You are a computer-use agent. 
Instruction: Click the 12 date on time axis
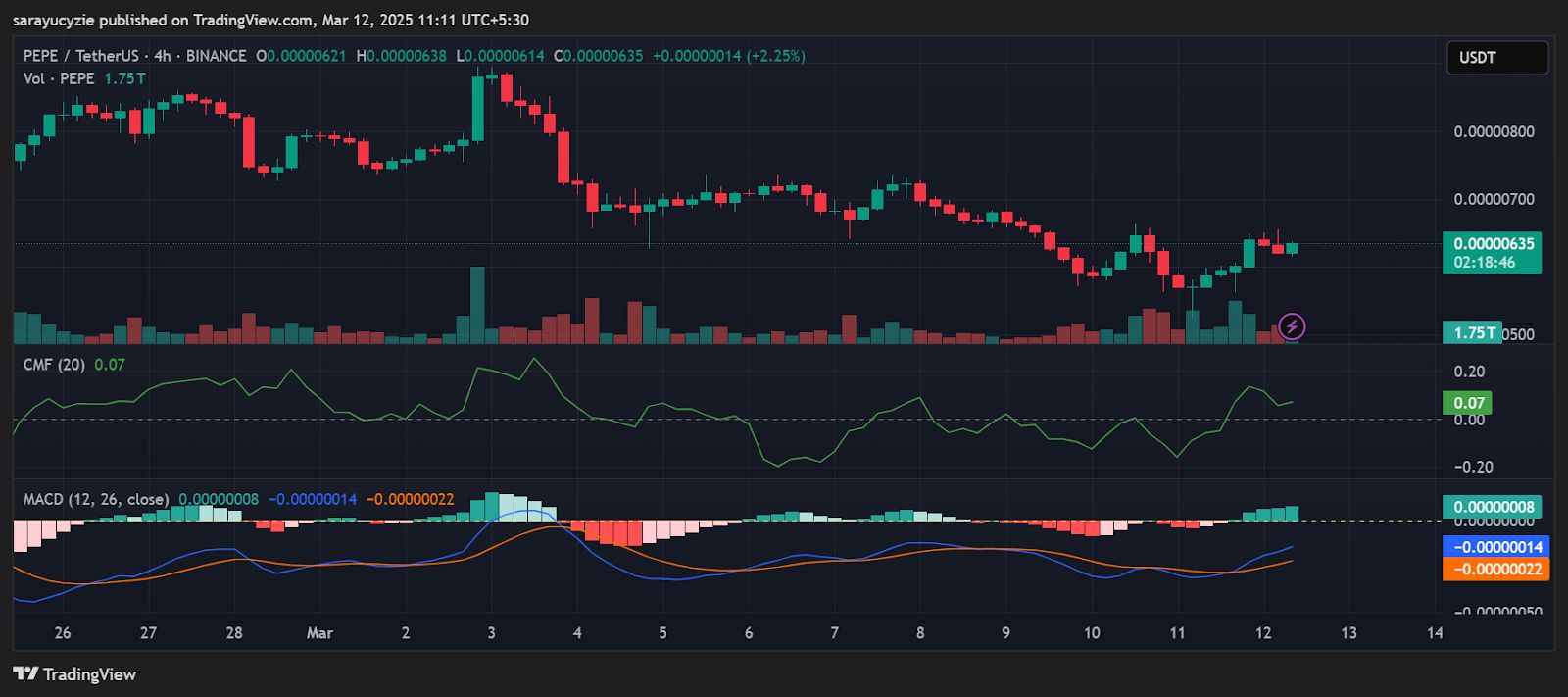[x=1263, y=633]
